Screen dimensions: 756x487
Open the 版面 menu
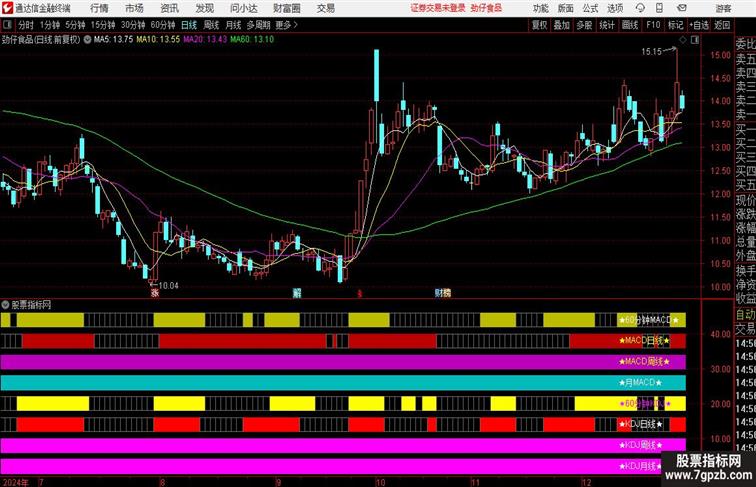tap(566, 8)
